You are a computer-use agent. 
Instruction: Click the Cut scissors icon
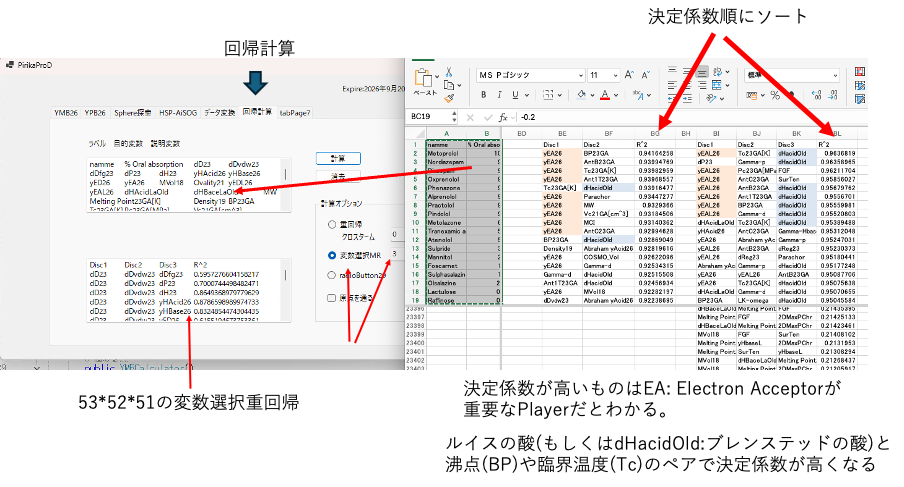pos(449,72)
